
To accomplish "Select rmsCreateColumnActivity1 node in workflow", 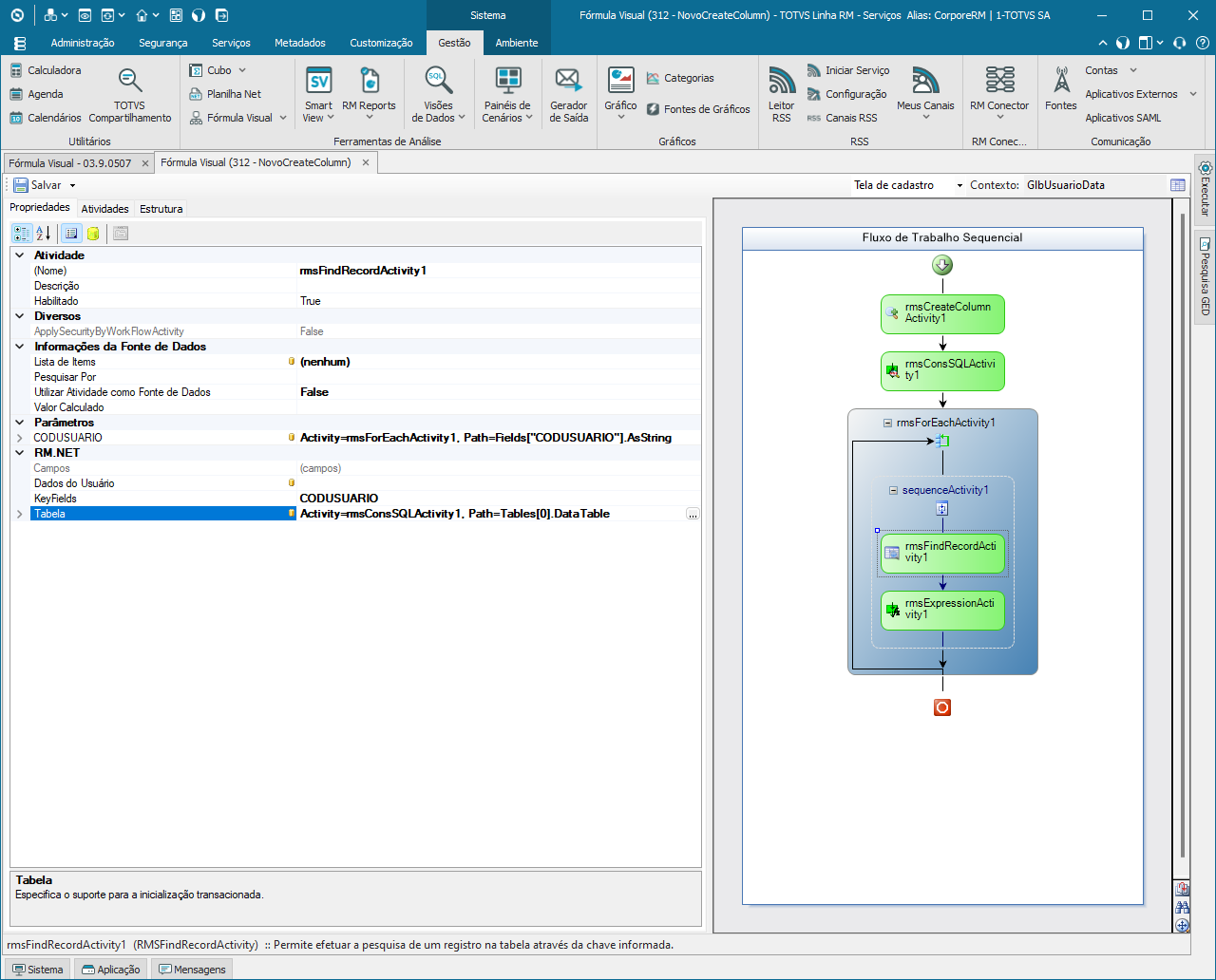I will (x=942, y=313).
